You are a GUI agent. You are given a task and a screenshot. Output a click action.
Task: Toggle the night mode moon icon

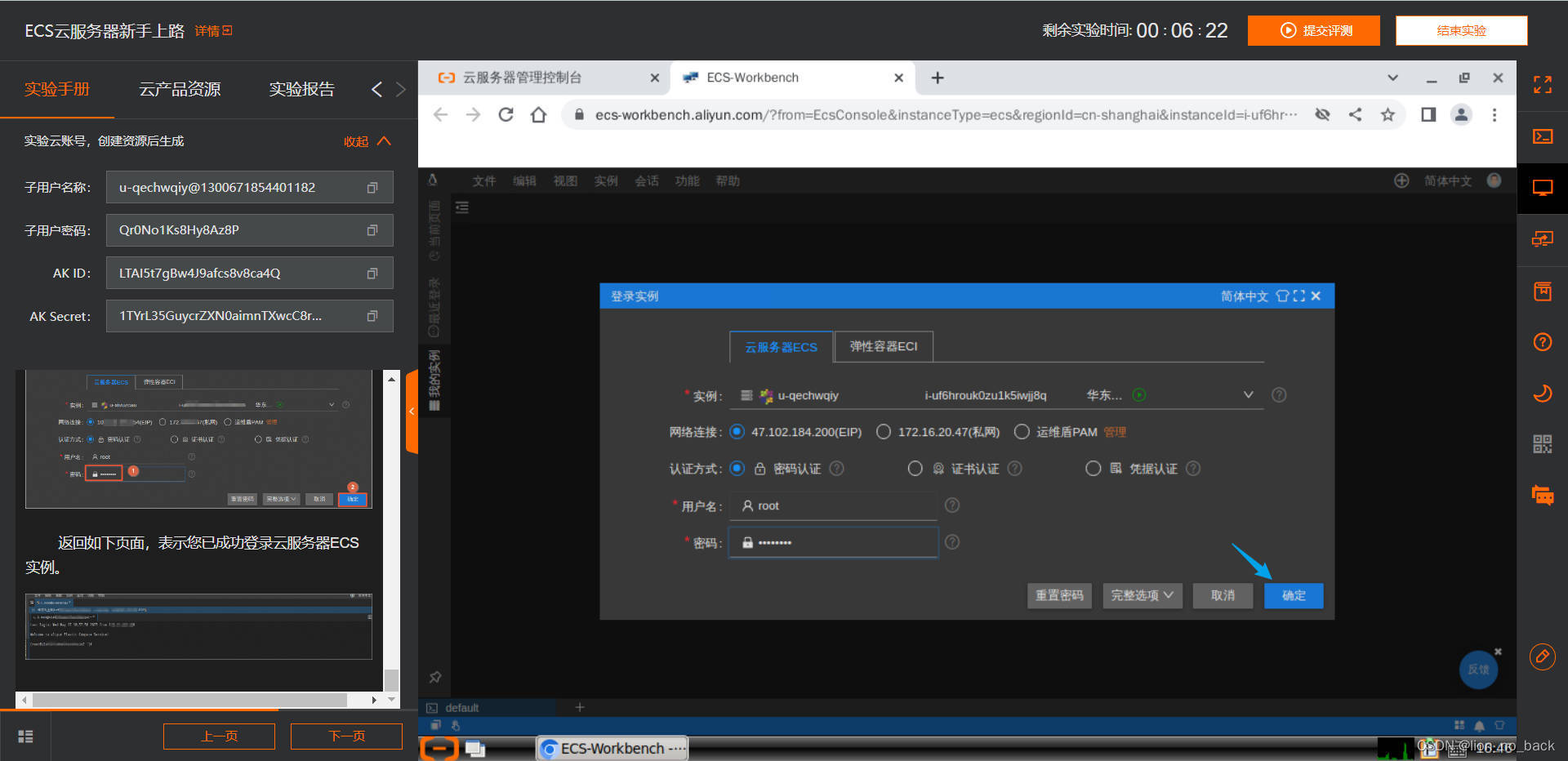[x=1542, y=394]
